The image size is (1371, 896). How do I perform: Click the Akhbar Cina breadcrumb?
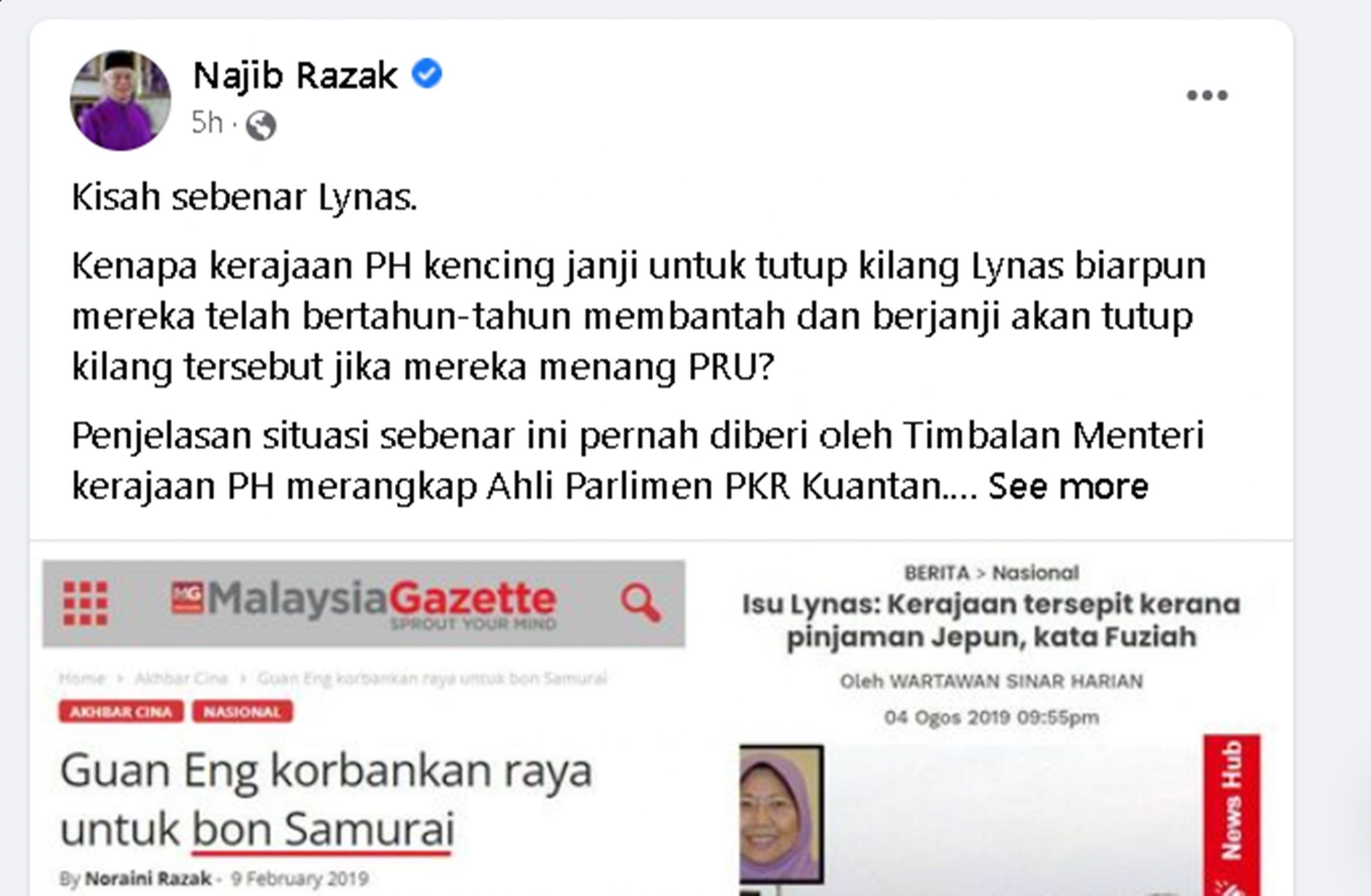coord(181,679)
